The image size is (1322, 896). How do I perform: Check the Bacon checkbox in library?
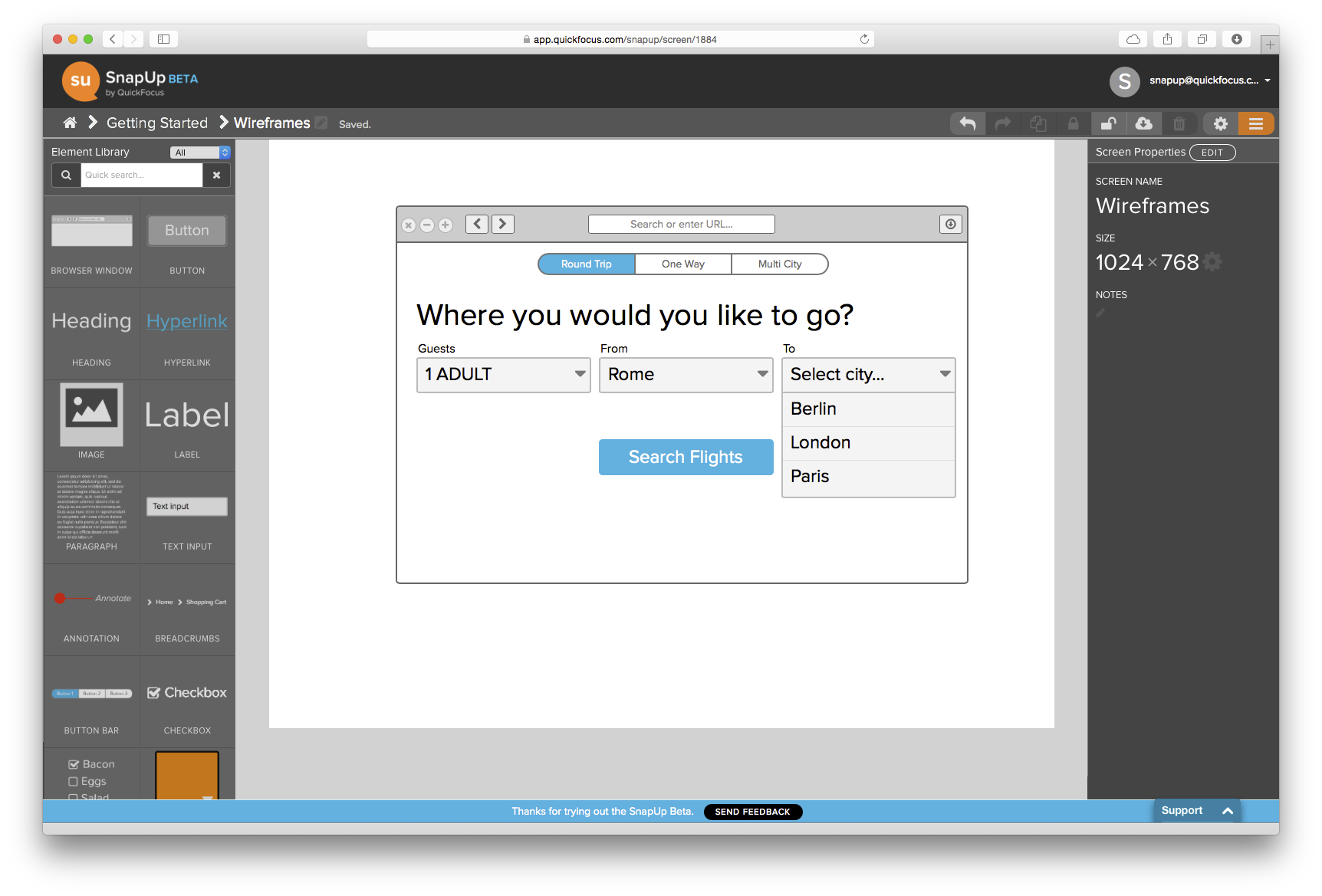(x=74, y=764)
